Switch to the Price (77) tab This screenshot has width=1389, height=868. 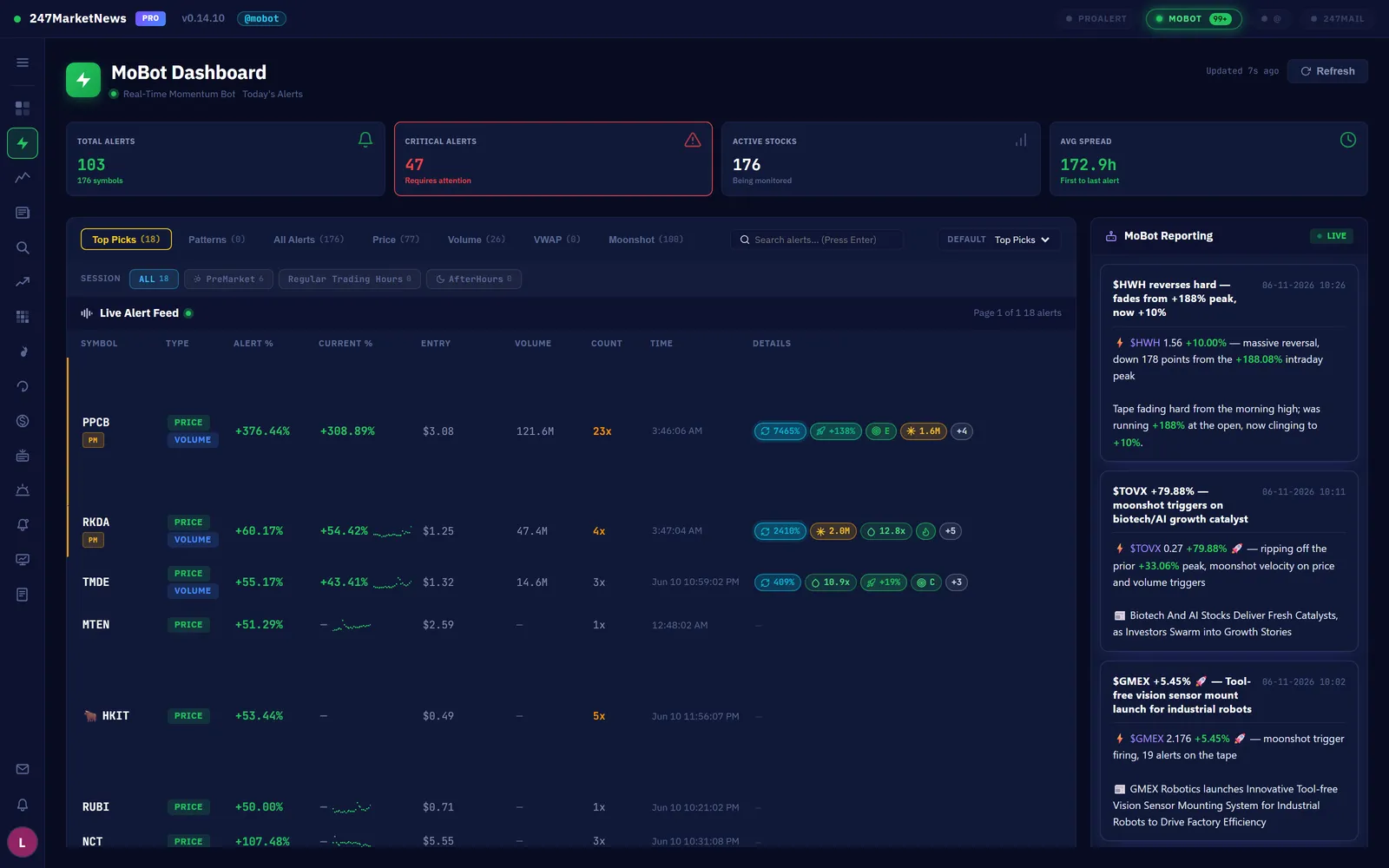(x=396, y=240)
